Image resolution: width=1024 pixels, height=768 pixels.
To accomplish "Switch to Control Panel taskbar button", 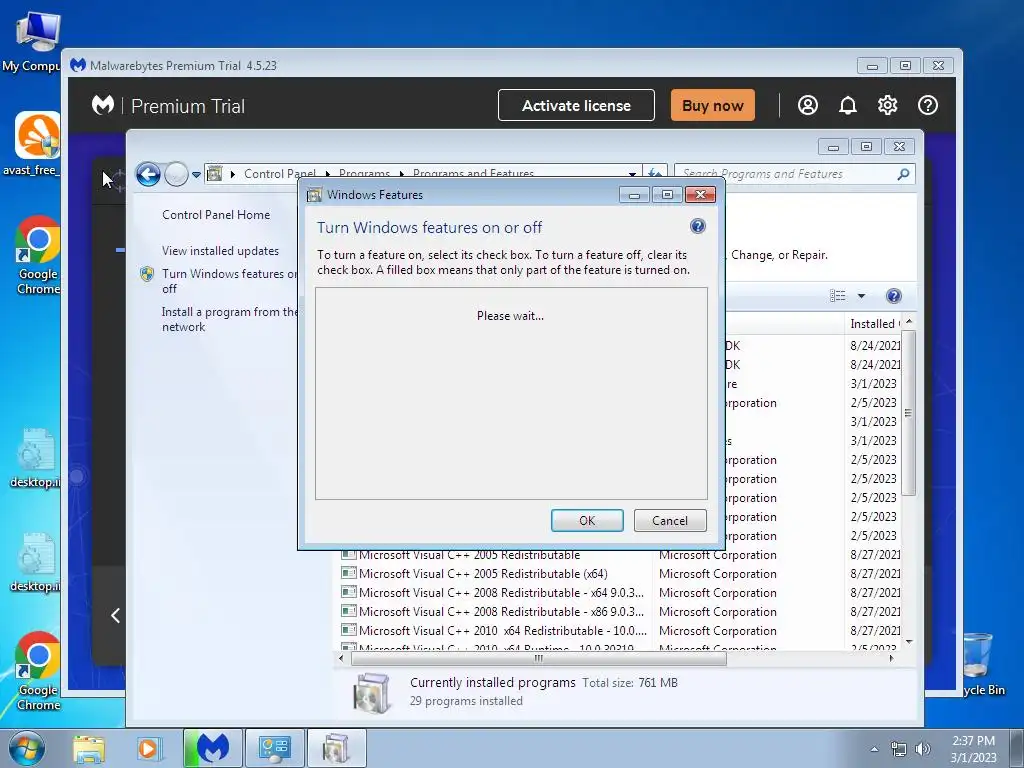I will coord(274,748).
